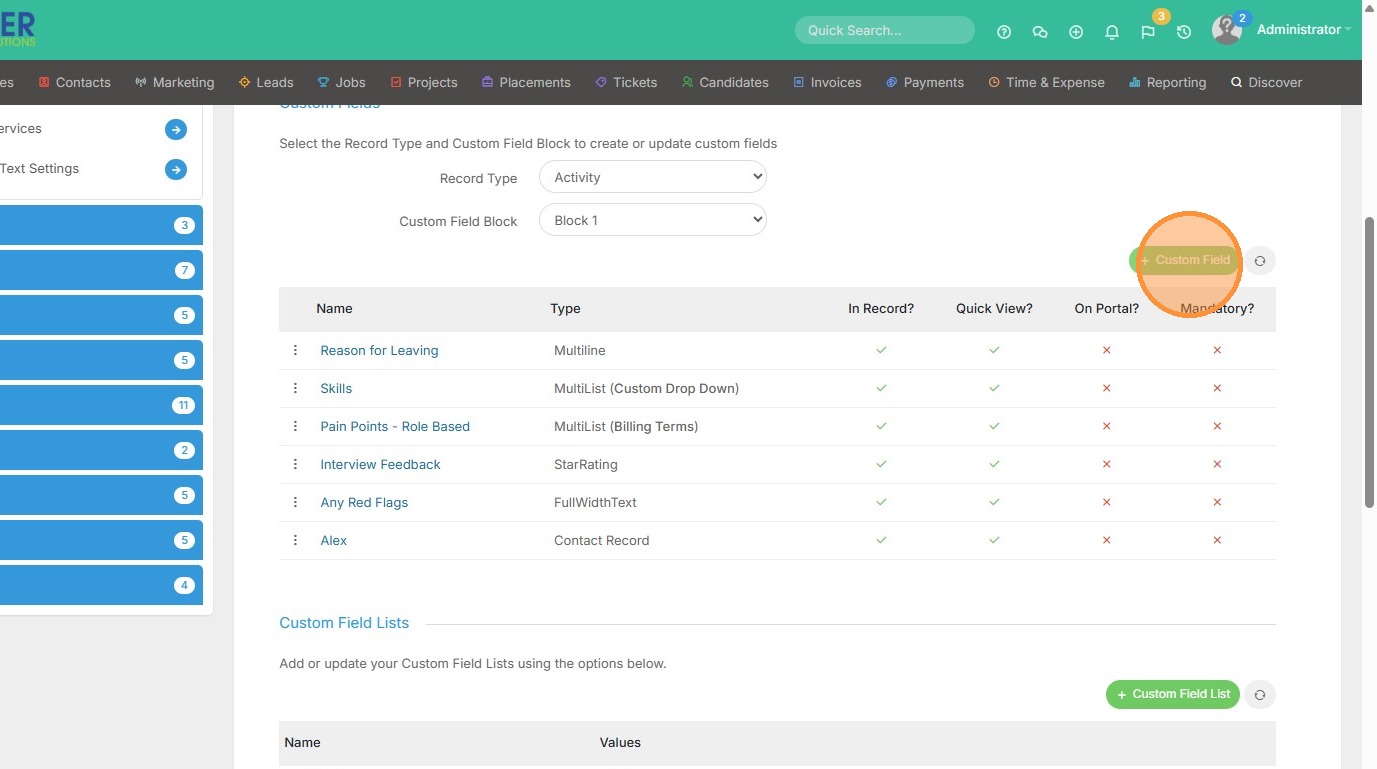
Task: Open the flag icon with badge 3
Action: coord(1148,32)
